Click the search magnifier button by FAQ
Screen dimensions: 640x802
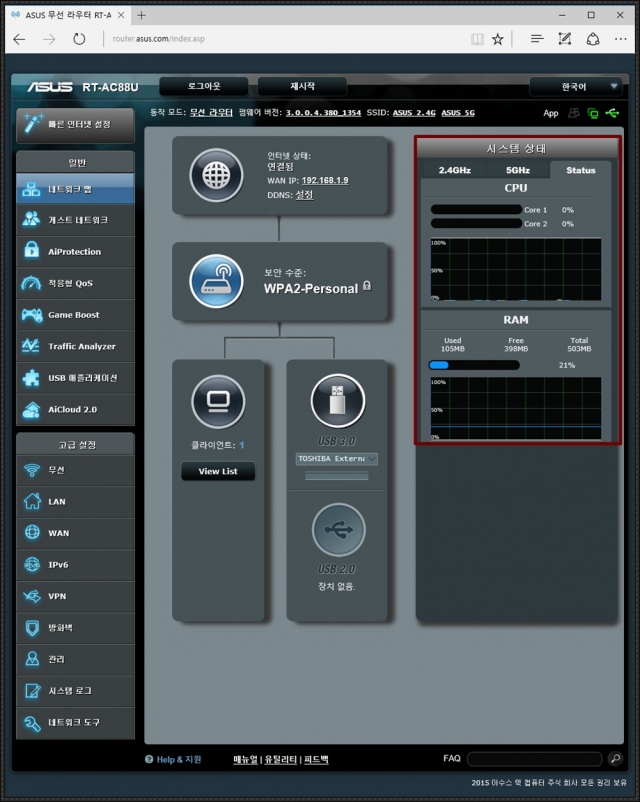coord(615,759)
